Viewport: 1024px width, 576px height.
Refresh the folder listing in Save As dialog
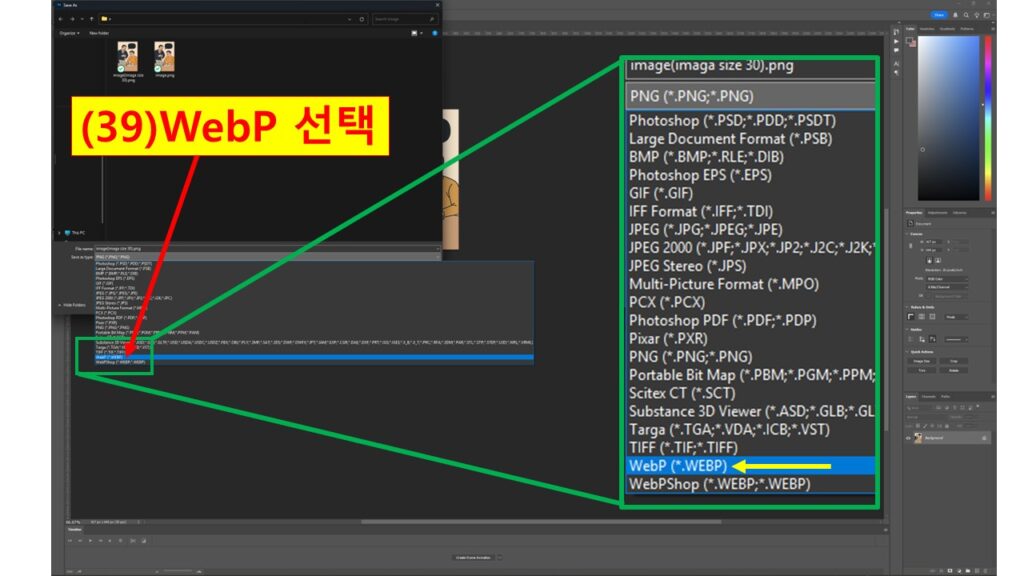pyautogui.click(x=362, y=18)
